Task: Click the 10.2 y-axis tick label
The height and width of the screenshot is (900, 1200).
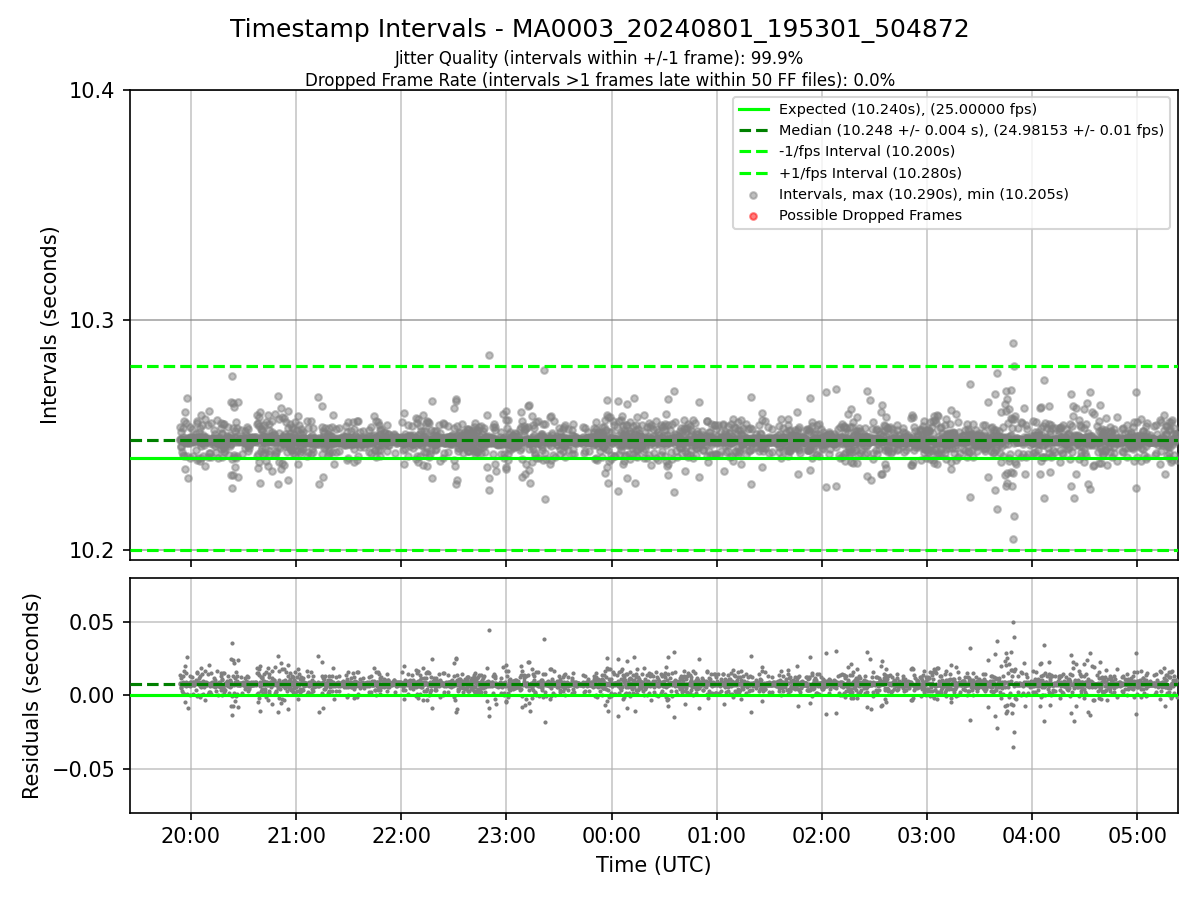Action: click(x=92, y=551)
